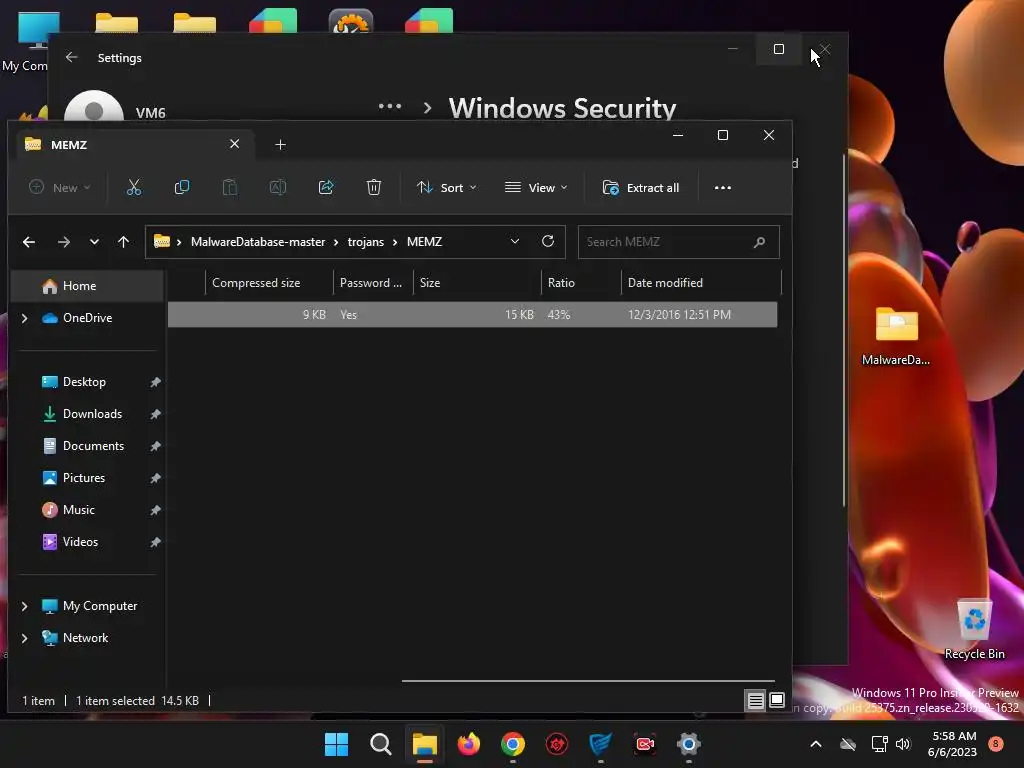The width and height of the screenshot is (1024, 768).
Task: Unpin Videos using its pin icon
Action: click(155, 542)
